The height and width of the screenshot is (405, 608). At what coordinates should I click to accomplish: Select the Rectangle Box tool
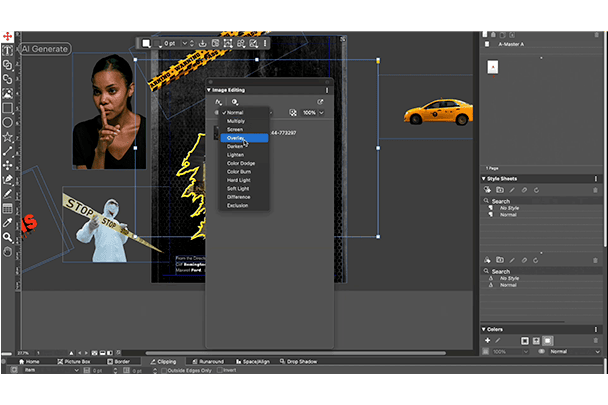(x=7, y=108)
